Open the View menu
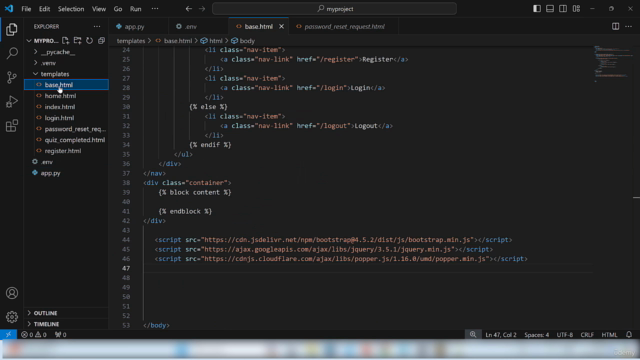Viewport: 640px width, 360px height. [99, 9]
